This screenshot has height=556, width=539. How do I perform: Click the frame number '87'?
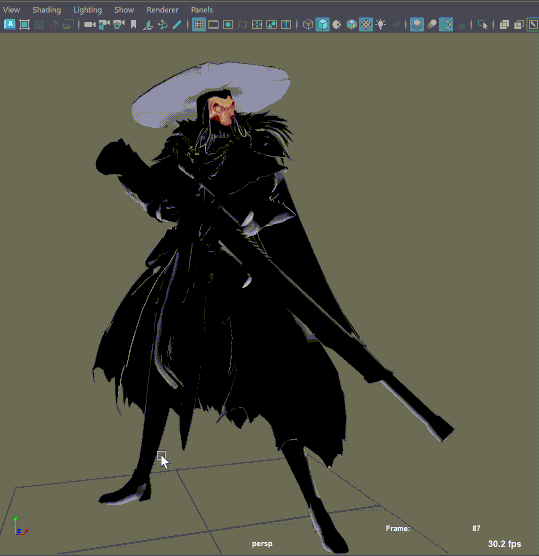(x=476, y=528)
